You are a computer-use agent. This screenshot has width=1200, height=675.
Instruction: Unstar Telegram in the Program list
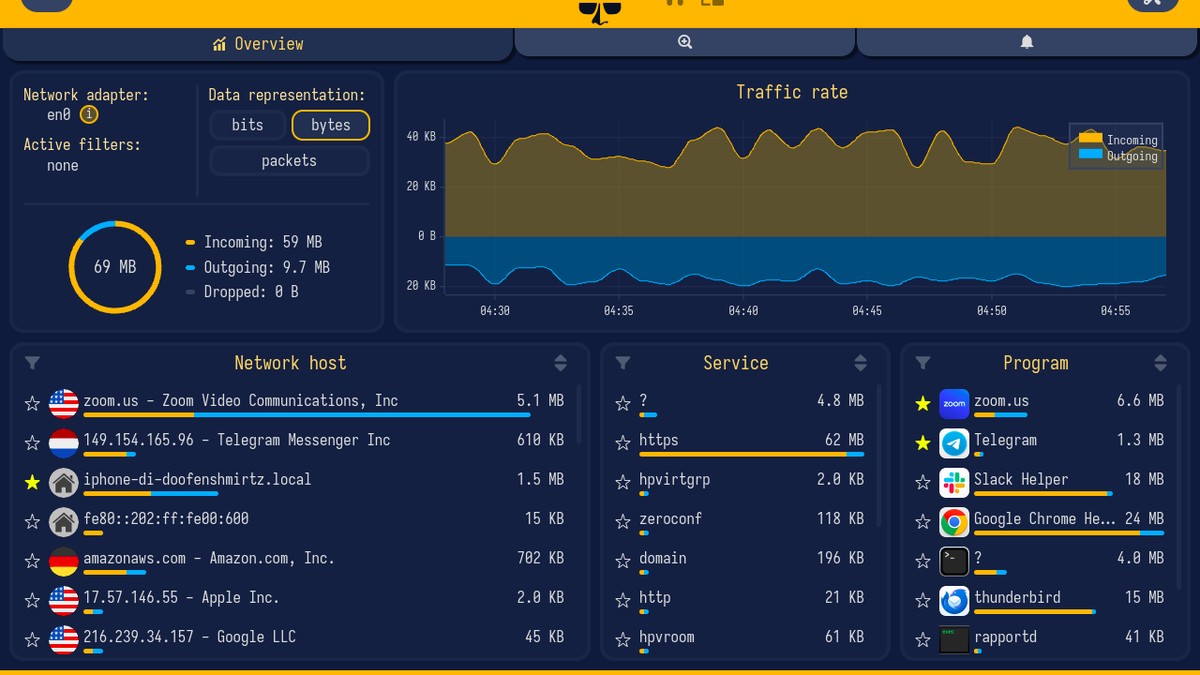923,443
